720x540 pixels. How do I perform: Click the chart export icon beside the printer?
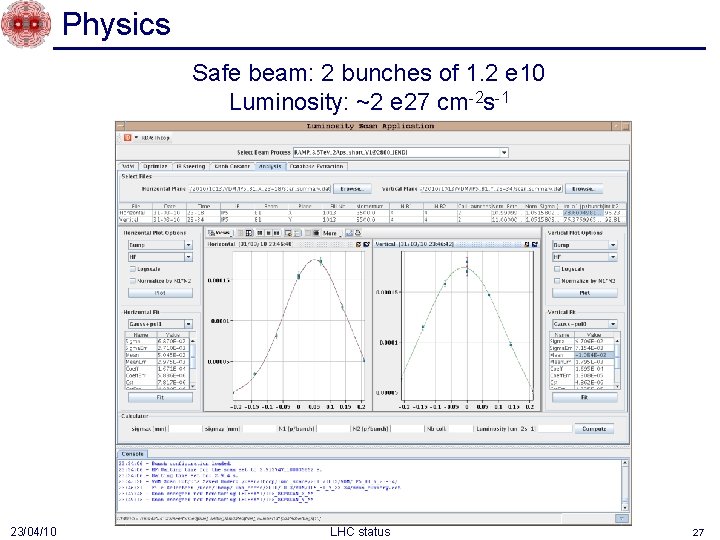349,233
